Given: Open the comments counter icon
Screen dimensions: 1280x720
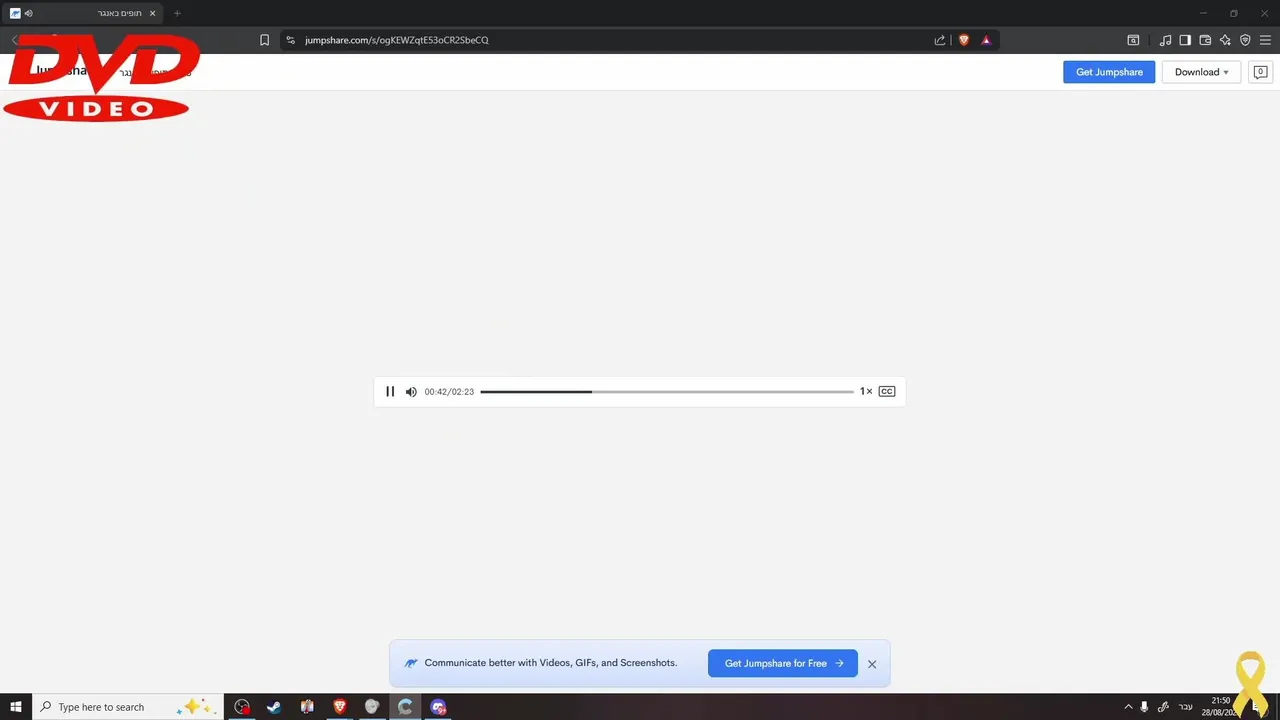Looking at the screenshot, I should pyautogui.click(x=1260, y=72).
